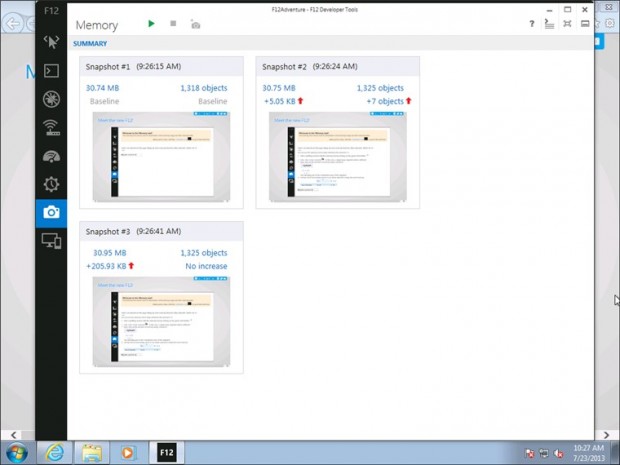The width and height of the screenshot is (620, 465).
Task: Open the Emulation tool
Action: point(51,241)
